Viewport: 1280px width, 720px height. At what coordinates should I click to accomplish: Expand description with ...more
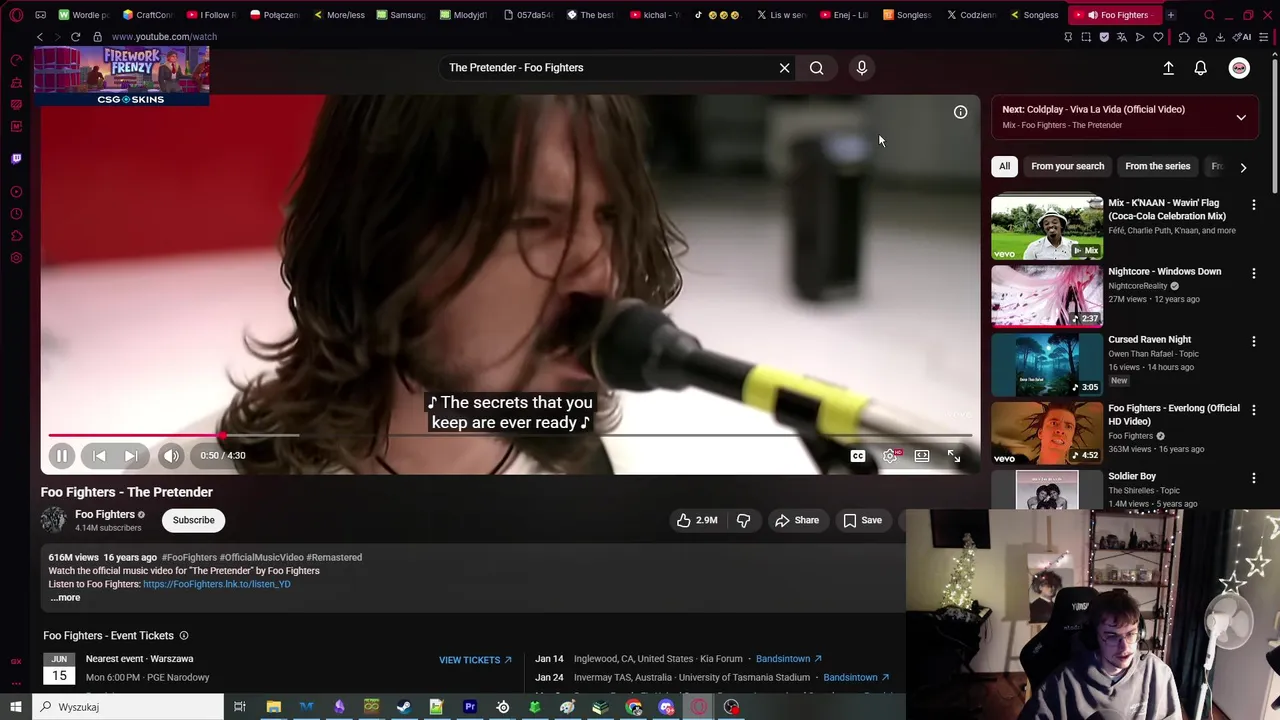(x=65, y=598)
